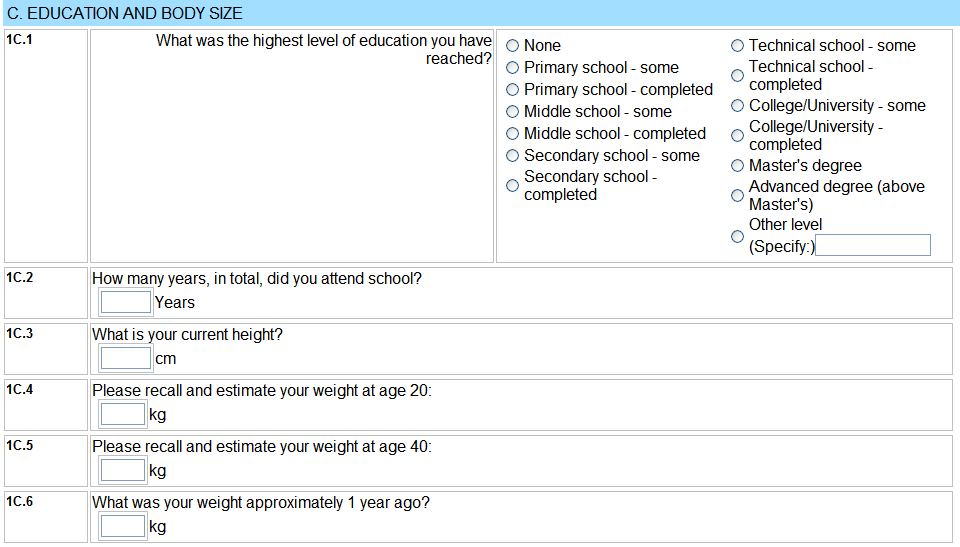Click the Years attended school field
Screen dimensions: 960x547
[x=126, y=302]
